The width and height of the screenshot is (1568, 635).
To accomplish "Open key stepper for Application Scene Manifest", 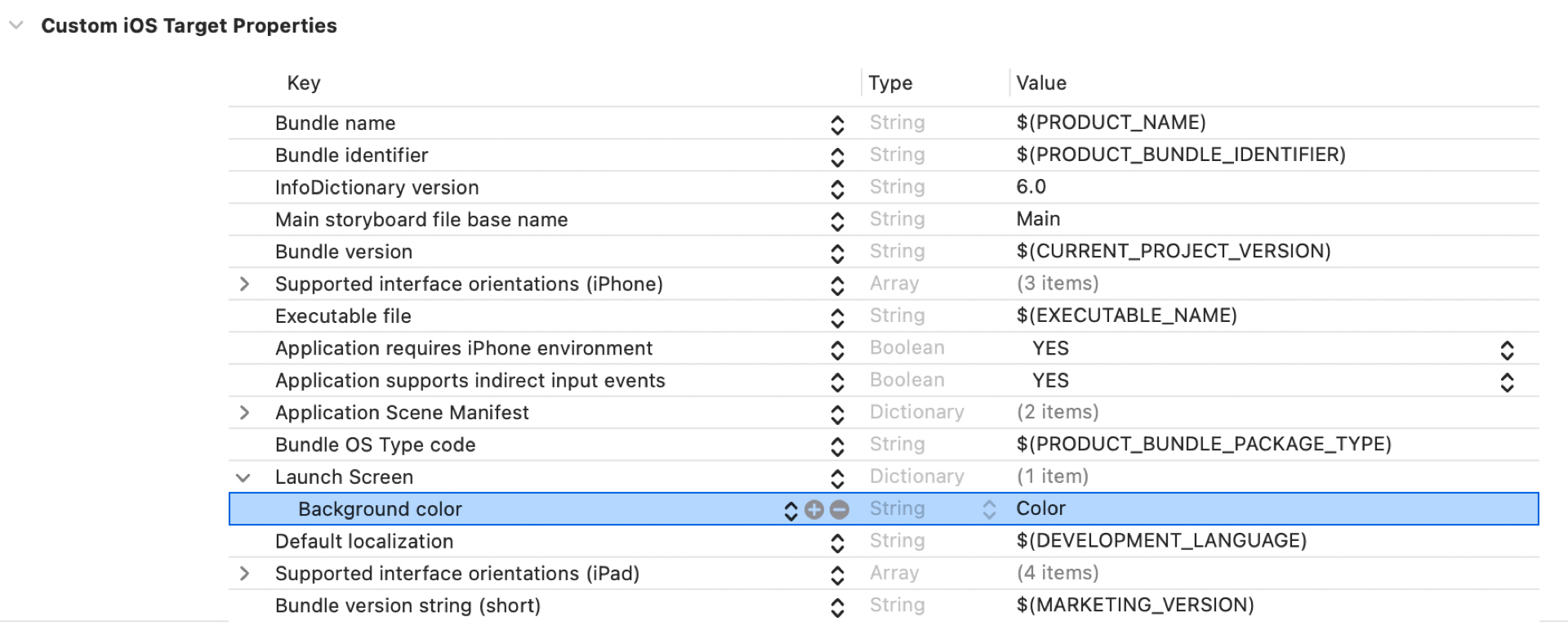I will coord(837,414).
